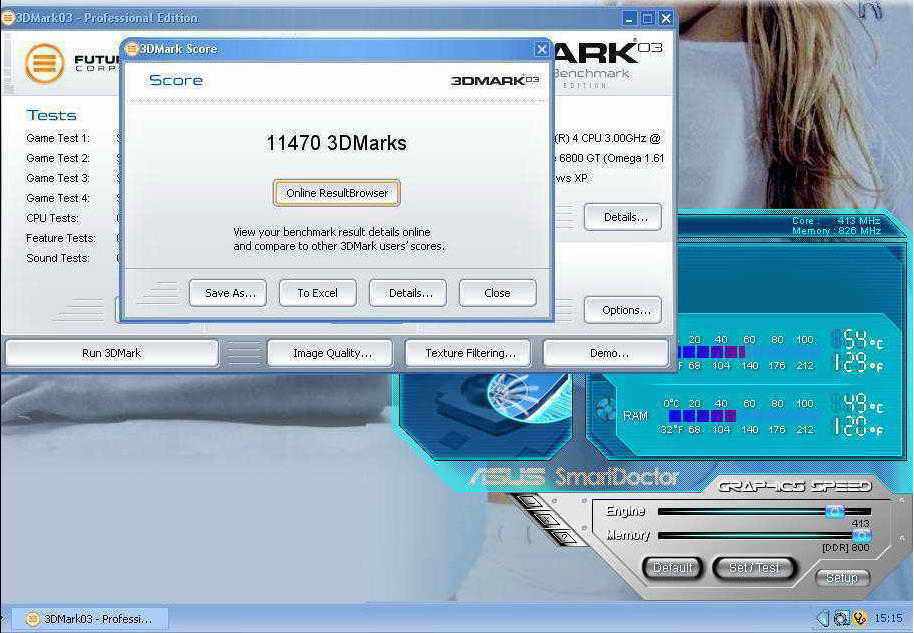Maximize the 3DMark03 main window
Viewport: 914px width, 633px height.
coord(648,19)
